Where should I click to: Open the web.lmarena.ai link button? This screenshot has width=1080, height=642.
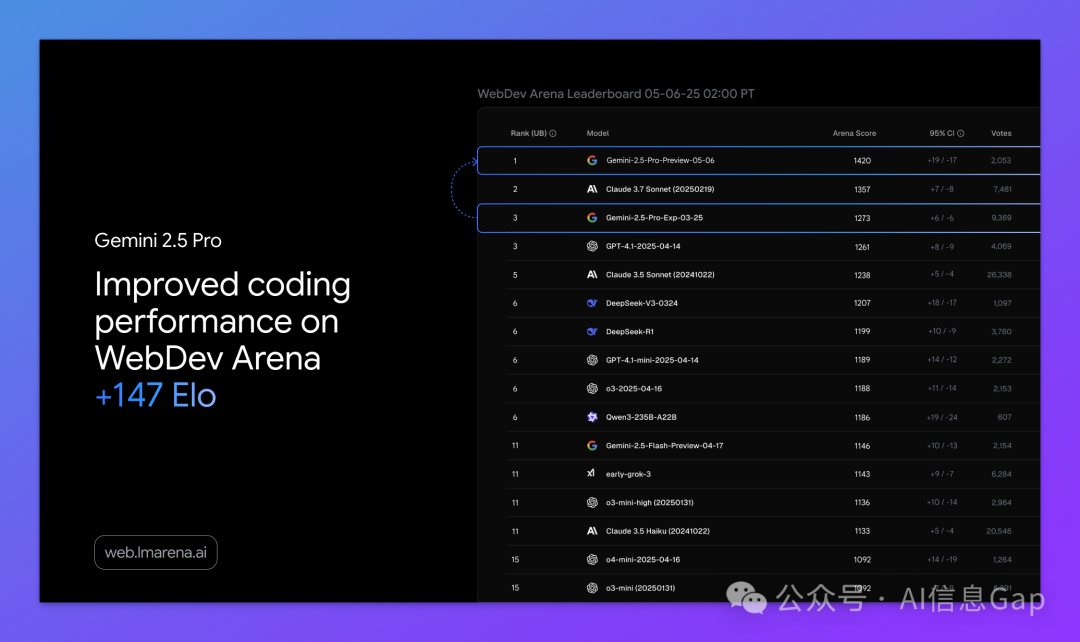pos(156,552)
